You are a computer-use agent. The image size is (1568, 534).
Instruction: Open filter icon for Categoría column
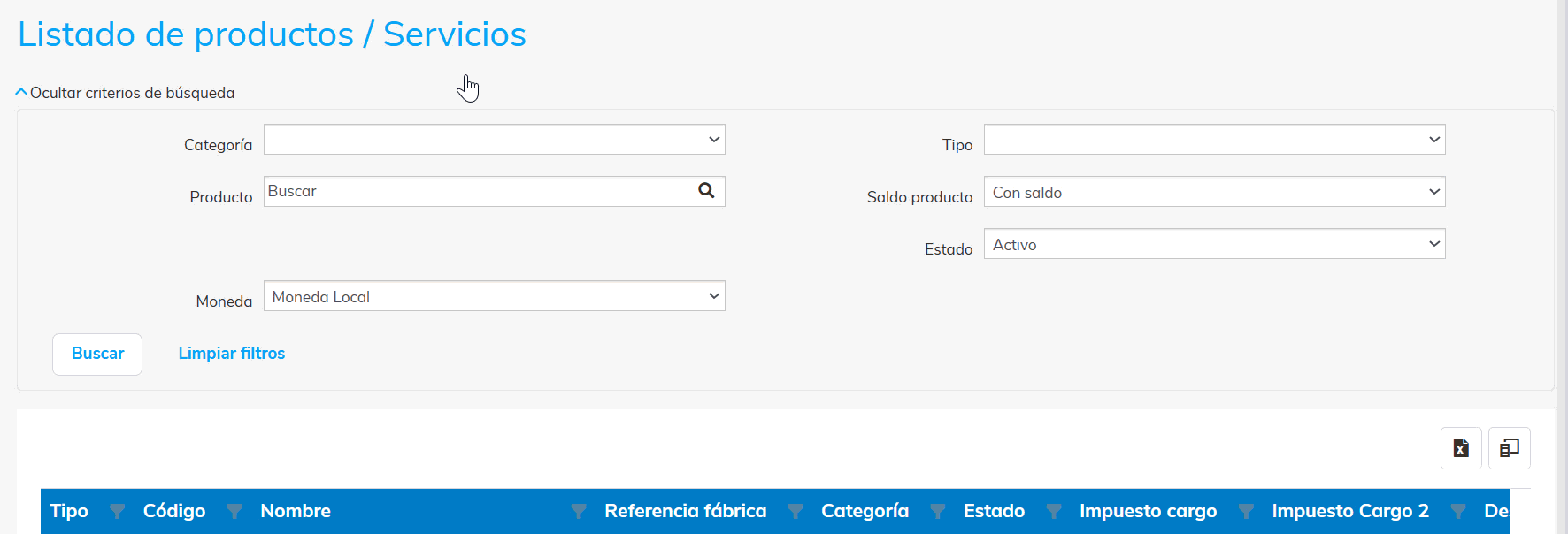(x=938, y=511)
